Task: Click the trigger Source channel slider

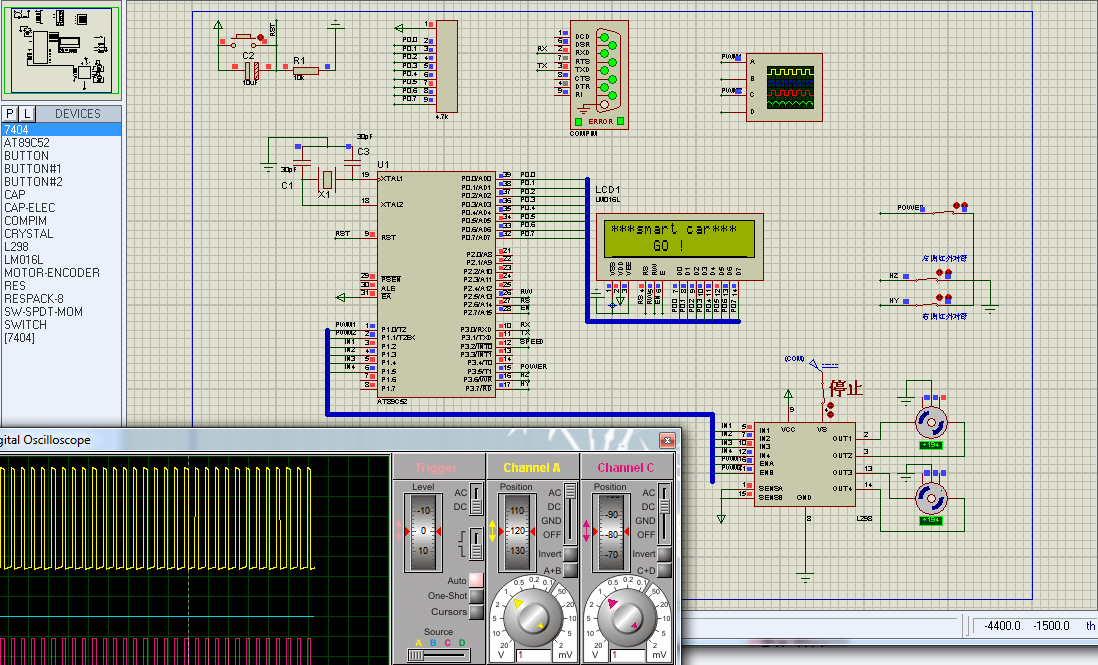Action: pos(439,655)
